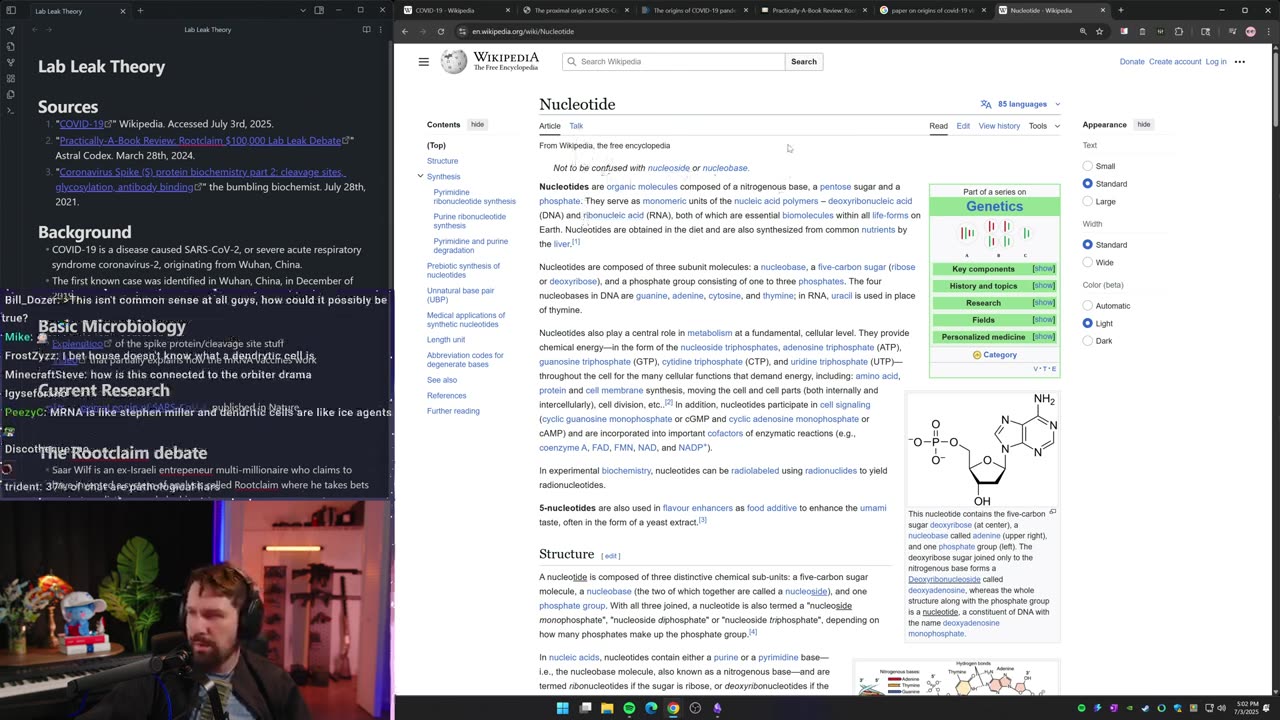Screen dimensions: 1280x720
Task: Add a new tab in Obsidian
Action: (x=140, y=11)
